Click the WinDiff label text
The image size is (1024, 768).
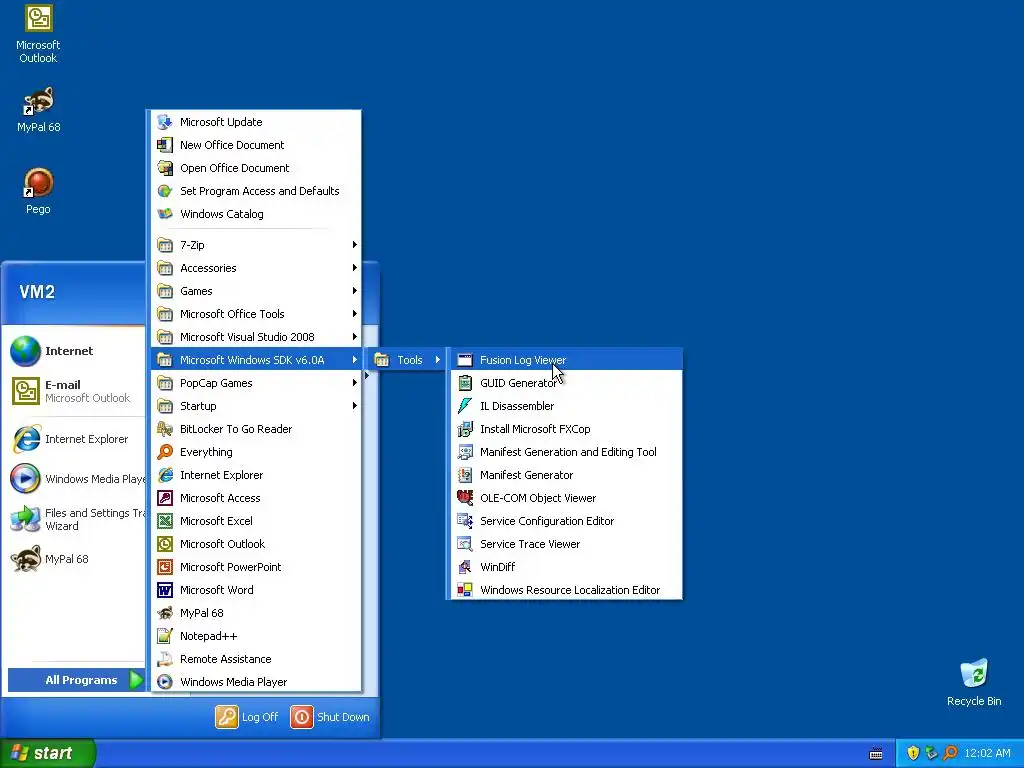498,567
